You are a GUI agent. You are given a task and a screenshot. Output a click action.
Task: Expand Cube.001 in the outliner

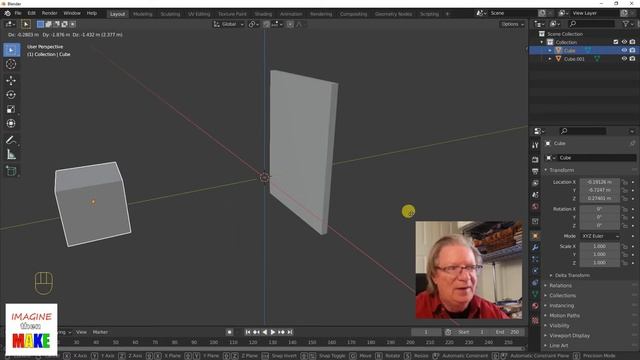(x=550, y=59)
